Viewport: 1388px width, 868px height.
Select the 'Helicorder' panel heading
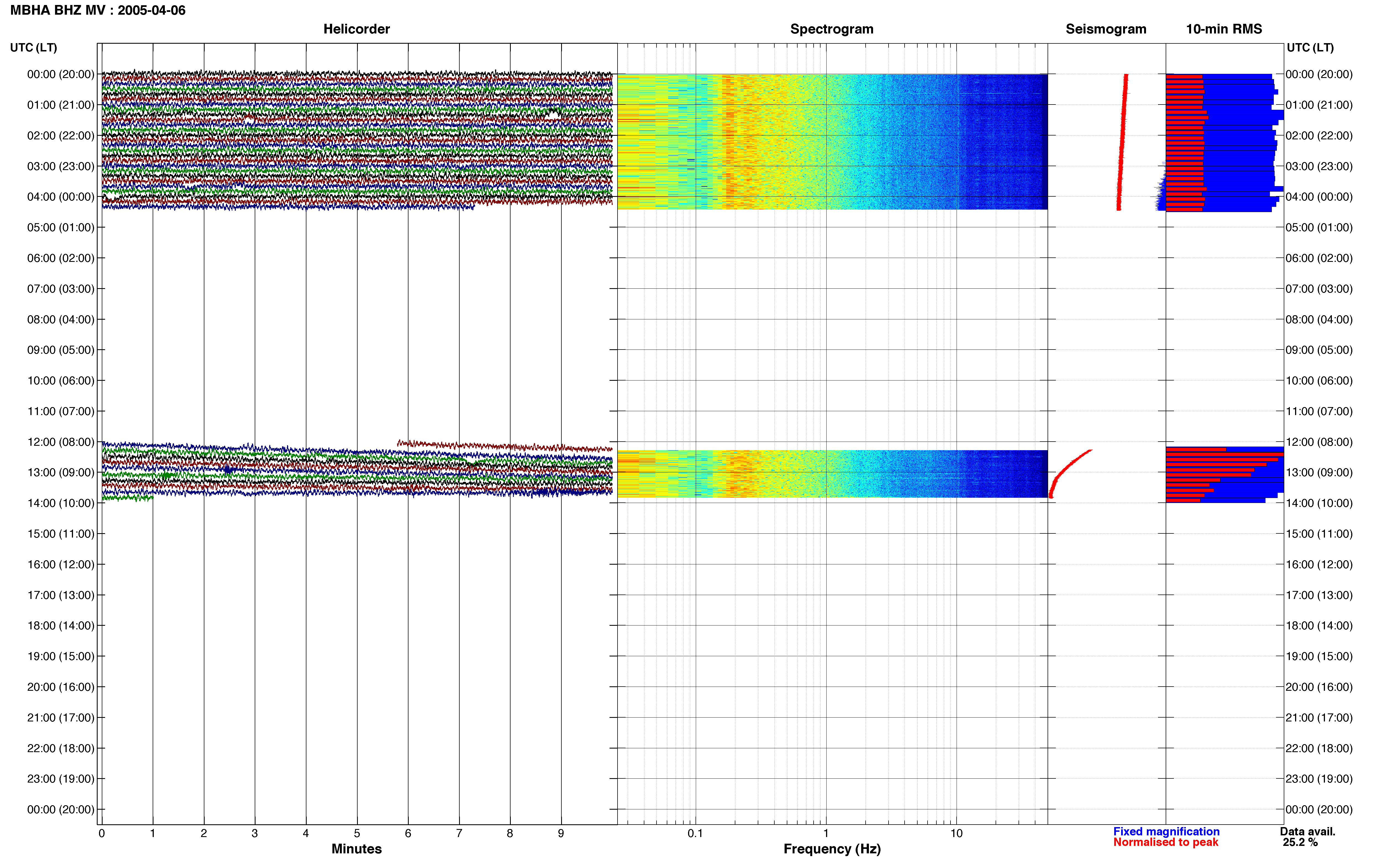click(x=356, y=29)
